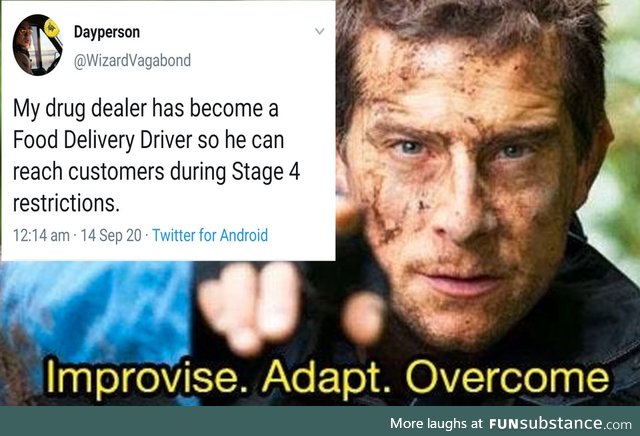Viewport: 640px width, 436px height.
Task: Click the "Stage 4" phrase in tweet
Action: 266,172
